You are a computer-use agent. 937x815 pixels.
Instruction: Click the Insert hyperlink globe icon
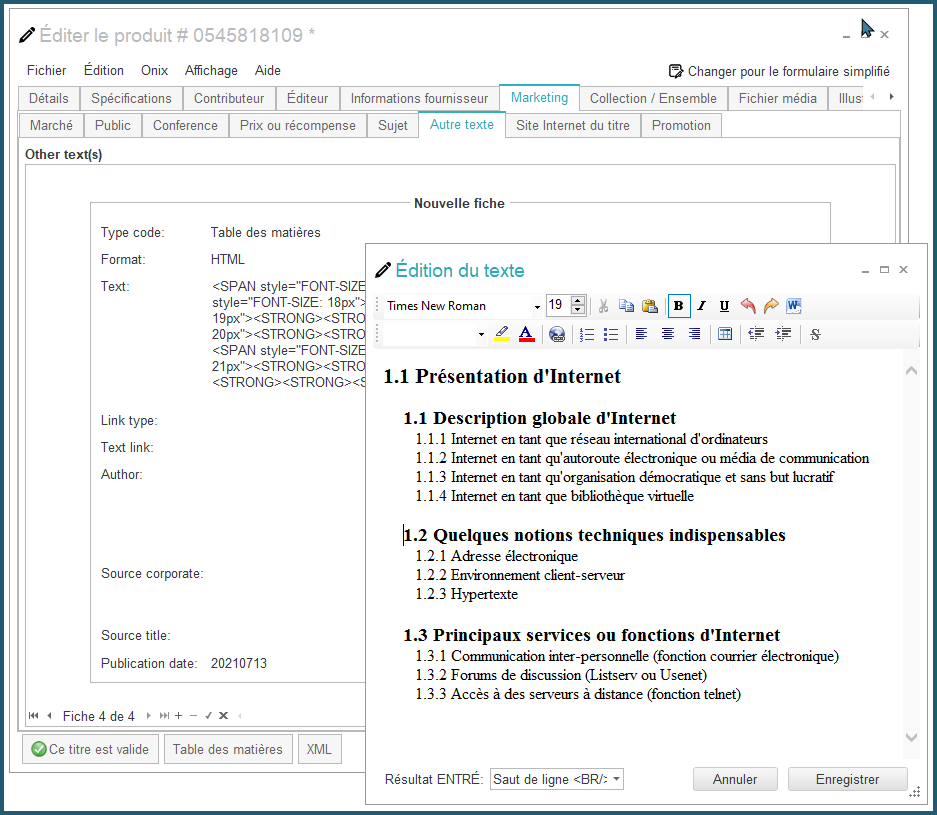point(557,334)
